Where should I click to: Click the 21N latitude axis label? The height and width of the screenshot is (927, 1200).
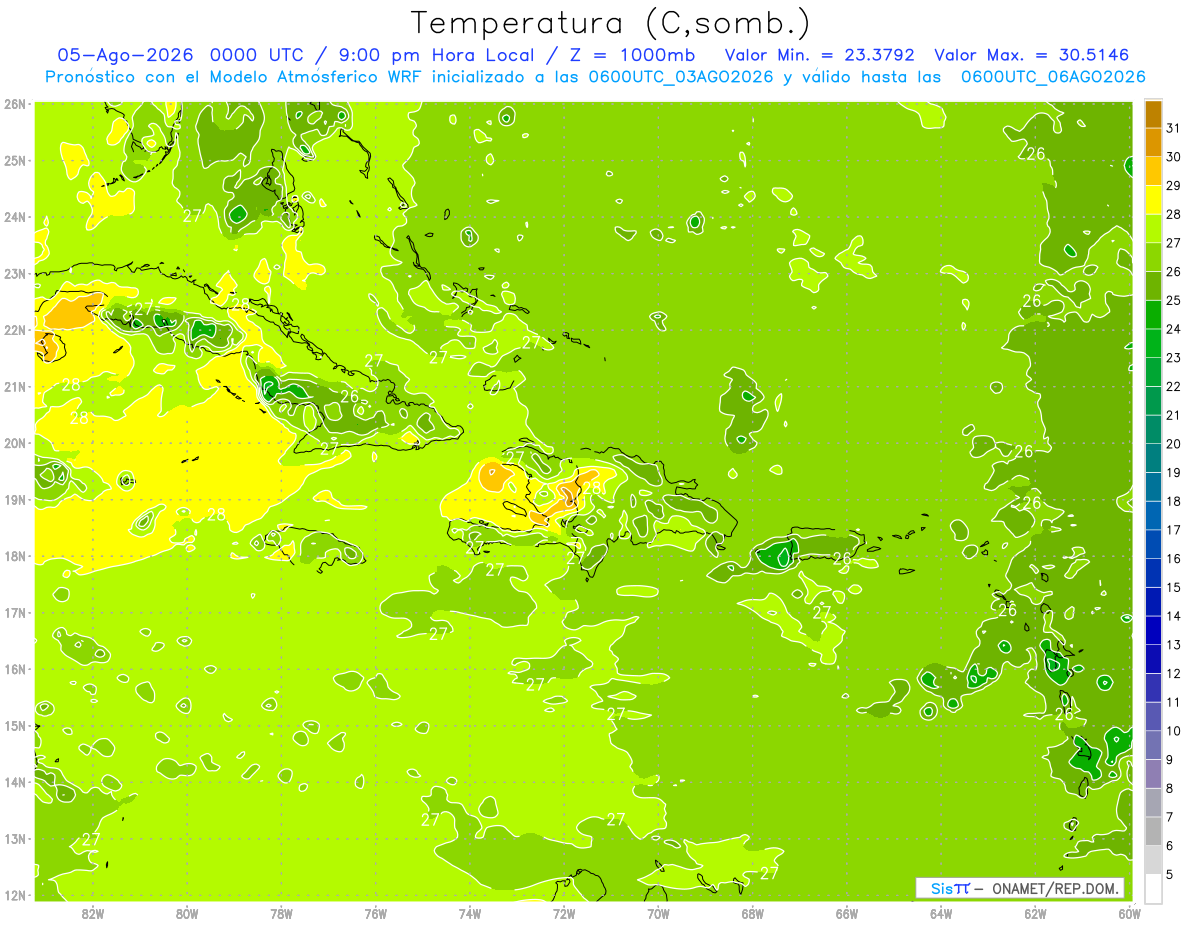point(14,387)
